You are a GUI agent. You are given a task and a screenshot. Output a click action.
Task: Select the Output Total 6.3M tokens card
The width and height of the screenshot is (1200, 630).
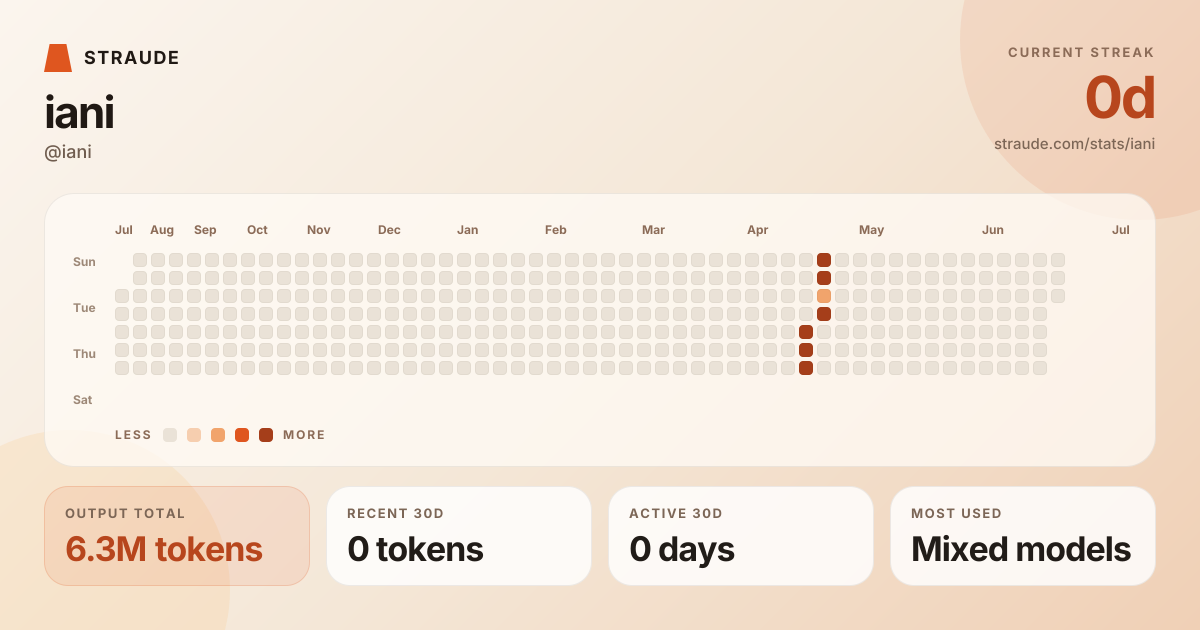coord(177,536)
